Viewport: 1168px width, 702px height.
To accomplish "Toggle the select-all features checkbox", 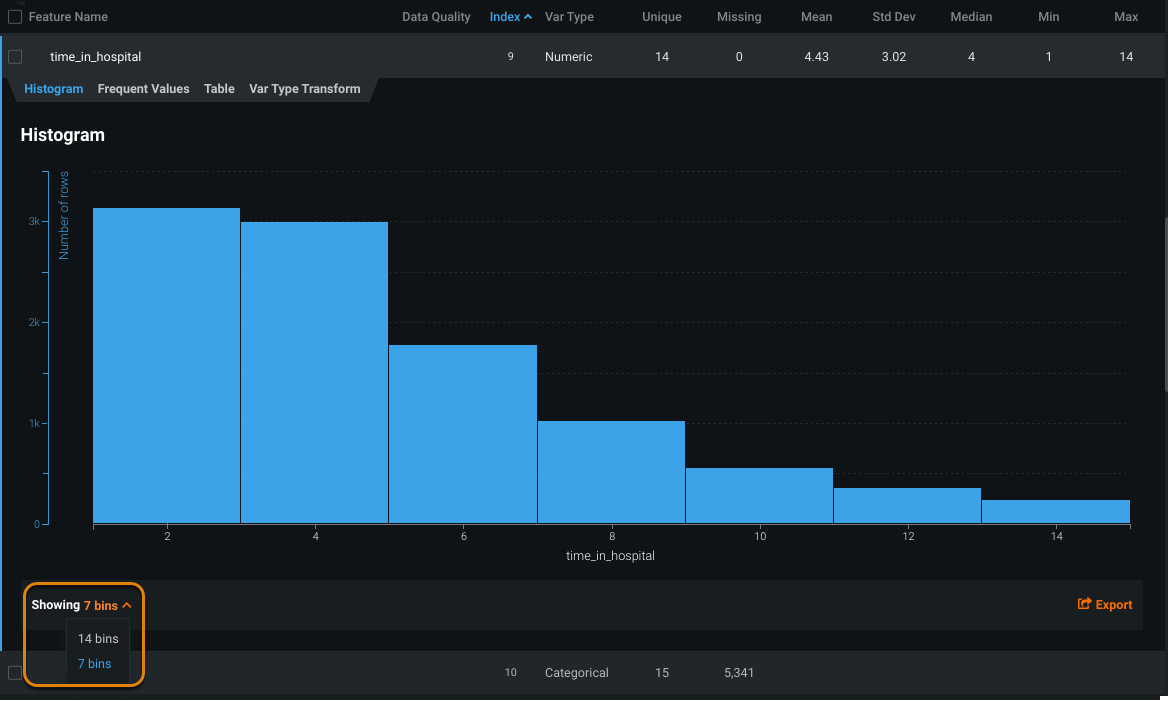I will [x=15, y=17].
